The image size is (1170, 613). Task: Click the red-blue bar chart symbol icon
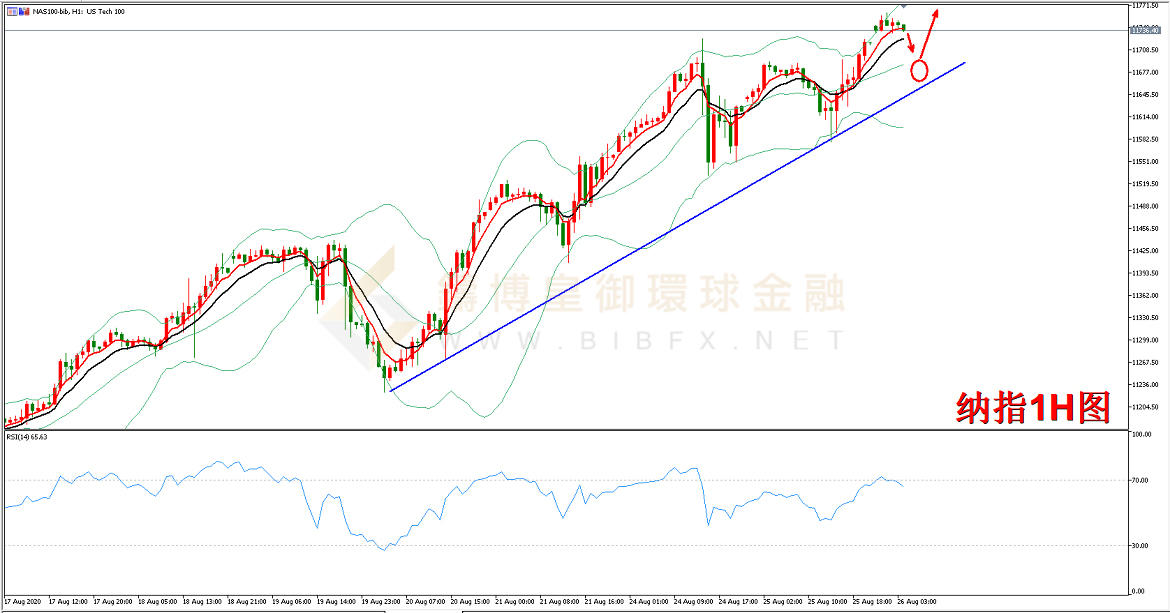point(23,11)
